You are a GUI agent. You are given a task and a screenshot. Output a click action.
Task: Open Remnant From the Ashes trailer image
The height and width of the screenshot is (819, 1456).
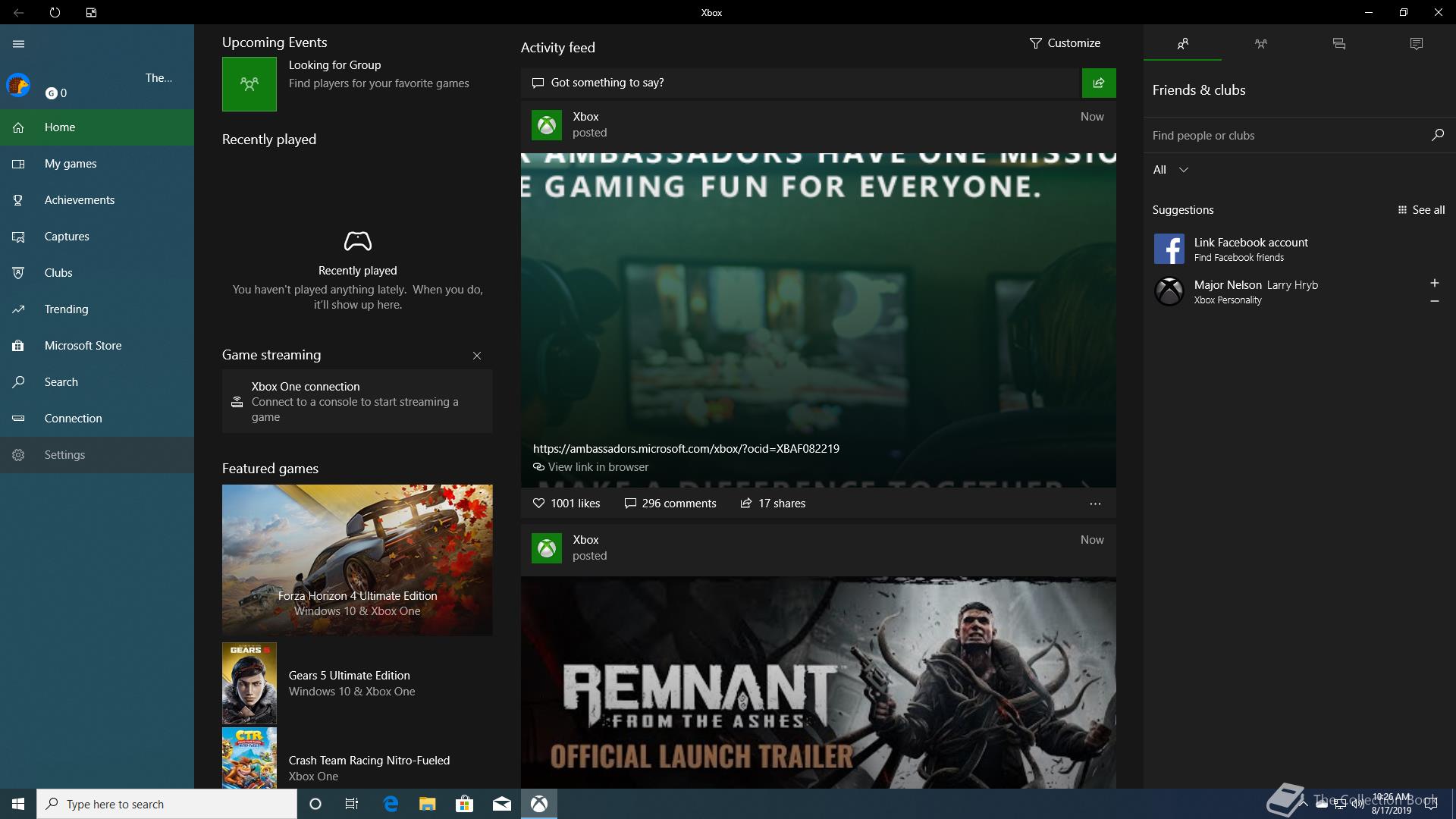(818, 682)
